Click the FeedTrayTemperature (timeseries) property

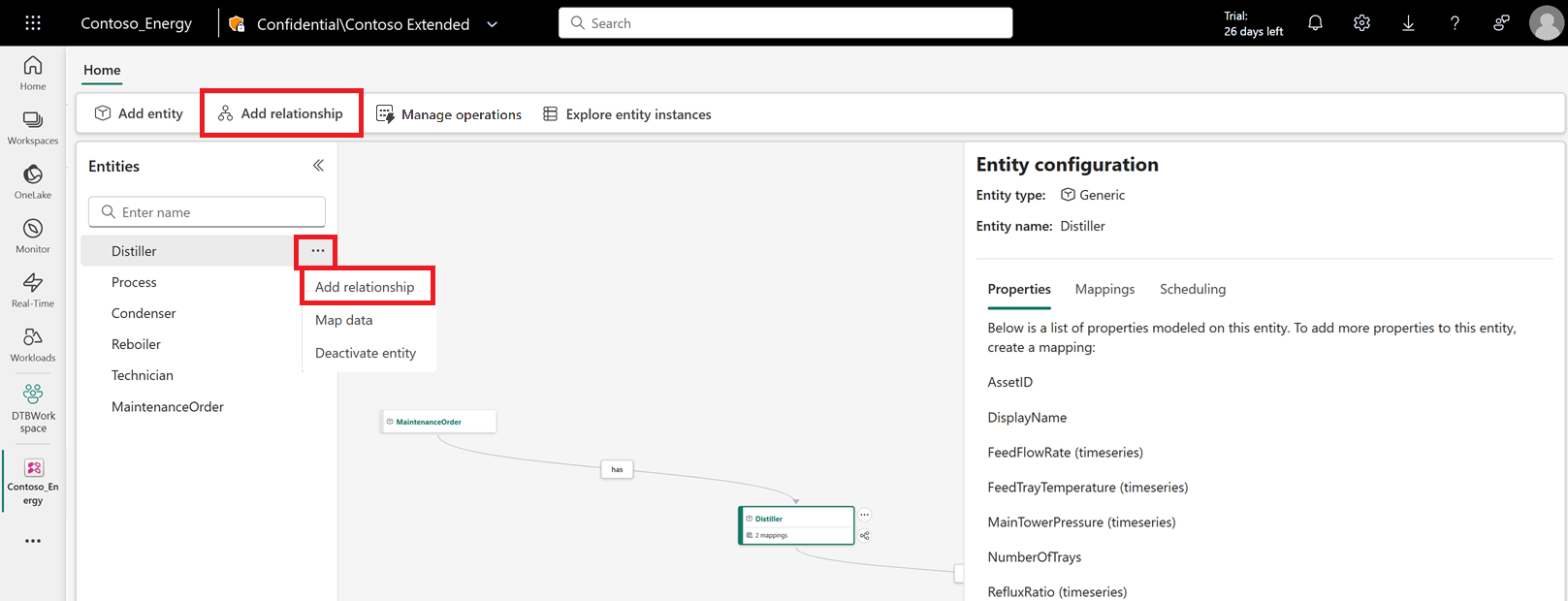pyautogui.click(x=1087, y=487)
